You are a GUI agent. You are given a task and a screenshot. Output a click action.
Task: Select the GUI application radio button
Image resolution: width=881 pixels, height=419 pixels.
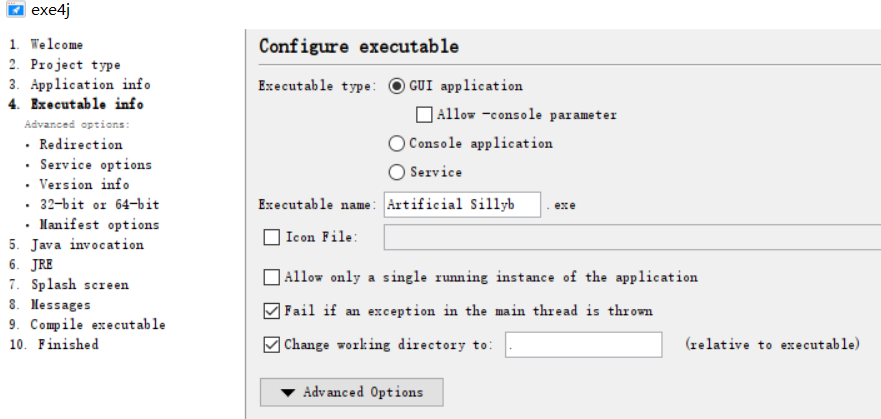coord(397,86)
